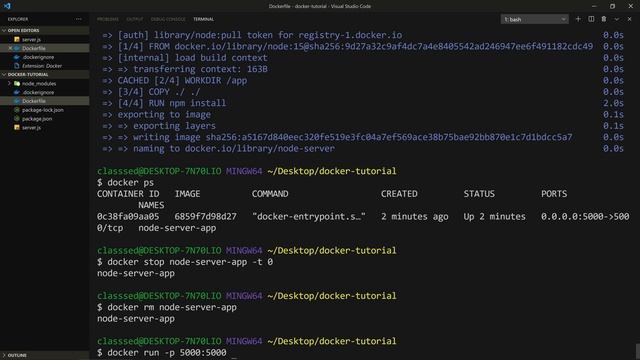Click the Extension: Docker file icon
Screen dimensions: 640x360
[x=17, y=66]
